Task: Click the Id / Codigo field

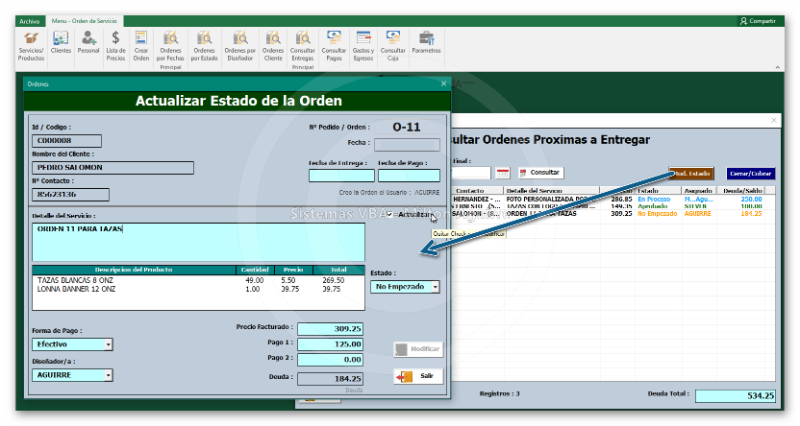Action: 67,141
